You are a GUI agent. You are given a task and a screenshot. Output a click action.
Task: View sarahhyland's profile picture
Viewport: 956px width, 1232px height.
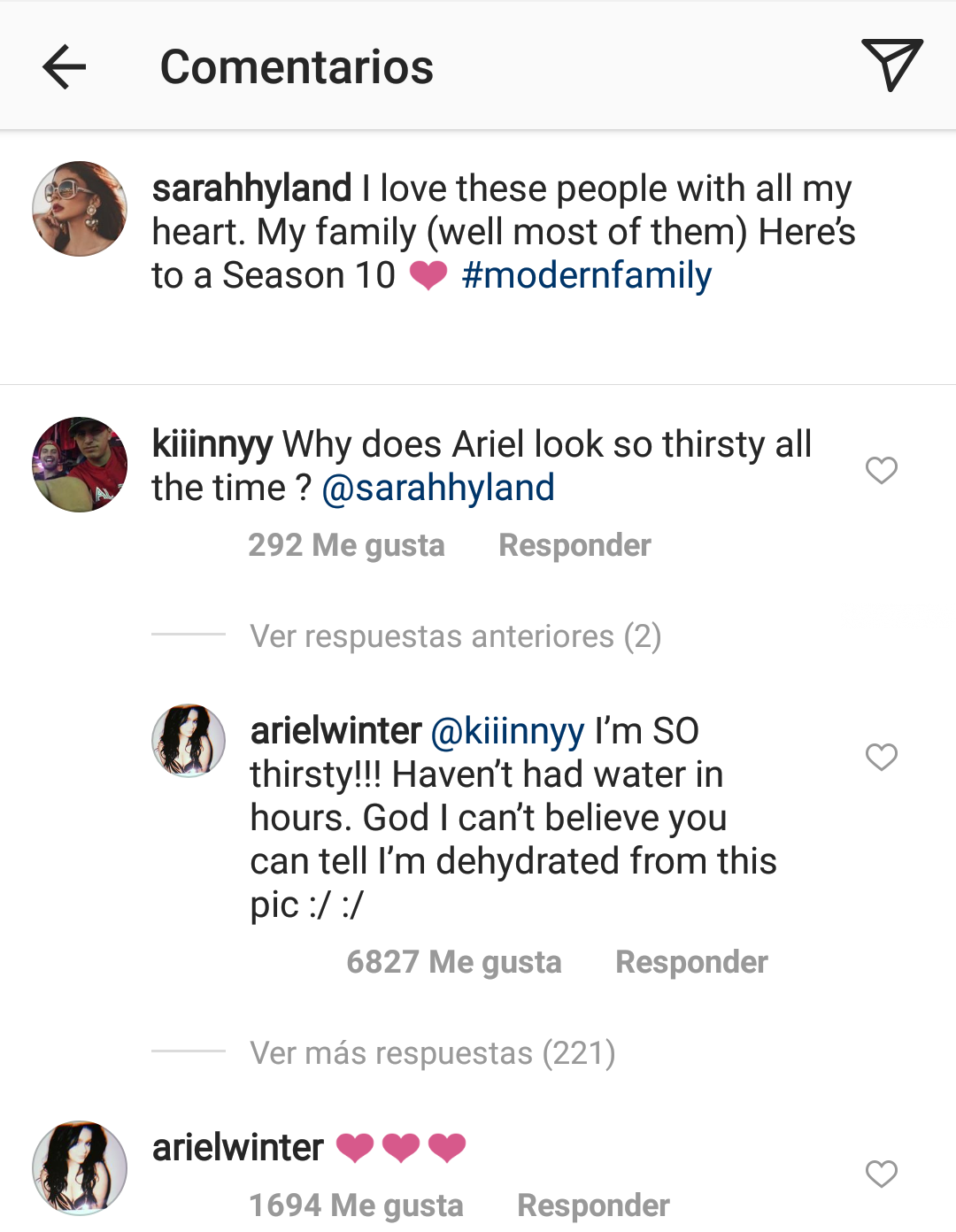(x=80, y=209)
